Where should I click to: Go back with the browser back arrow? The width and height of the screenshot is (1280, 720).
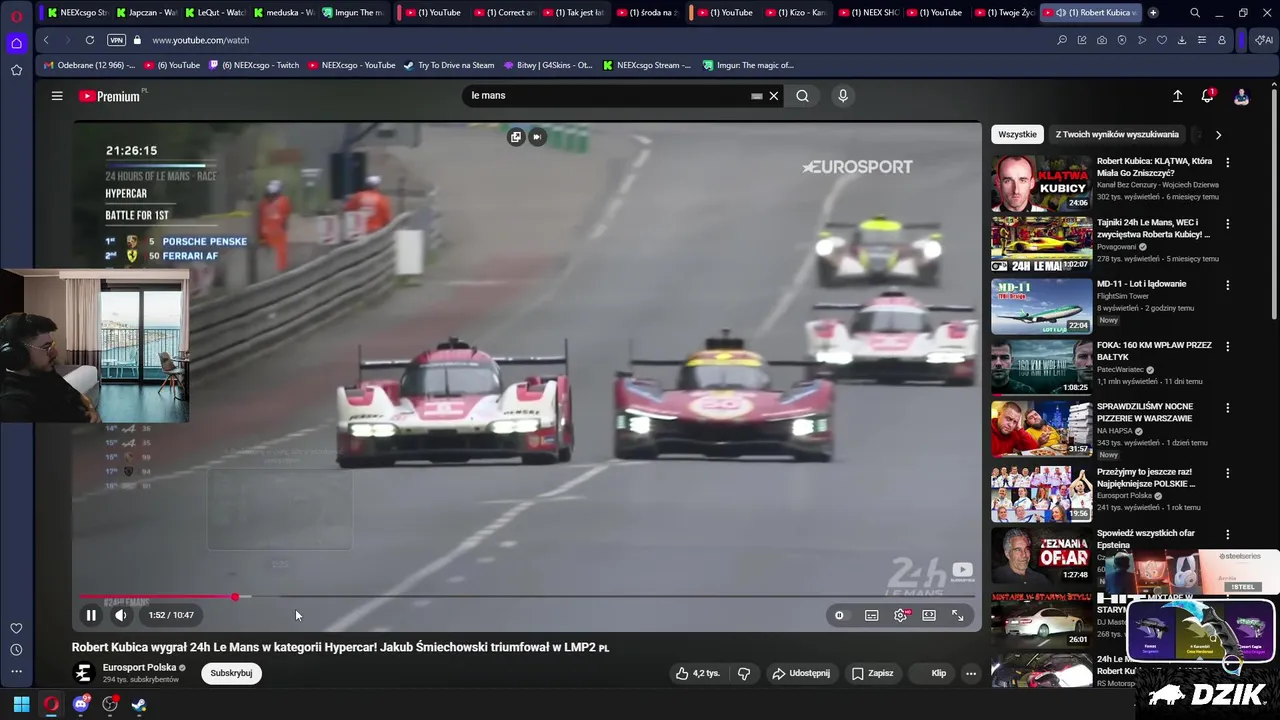point(46,40)
